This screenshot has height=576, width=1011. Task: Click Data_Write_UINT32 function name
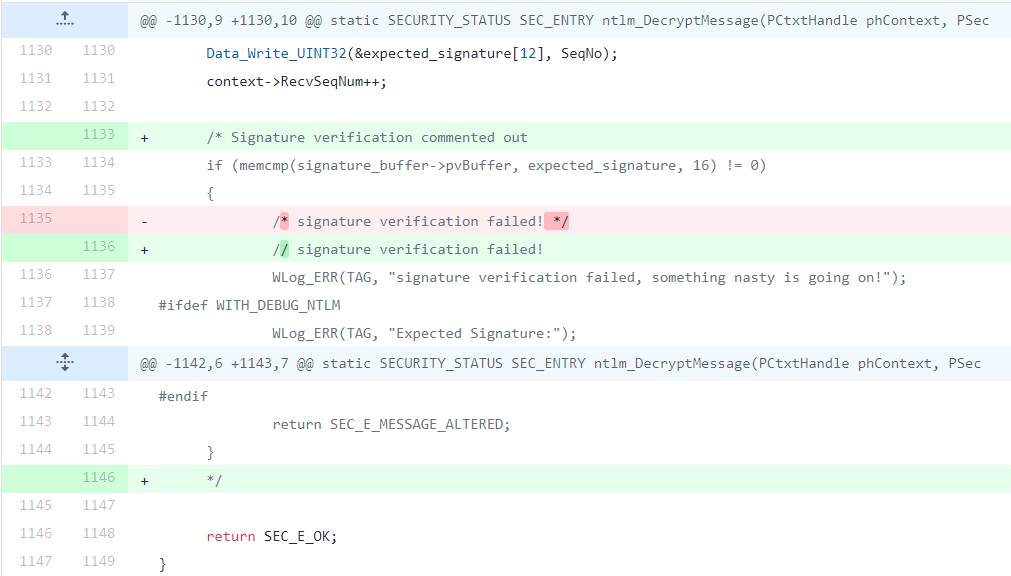click(277, 54)
